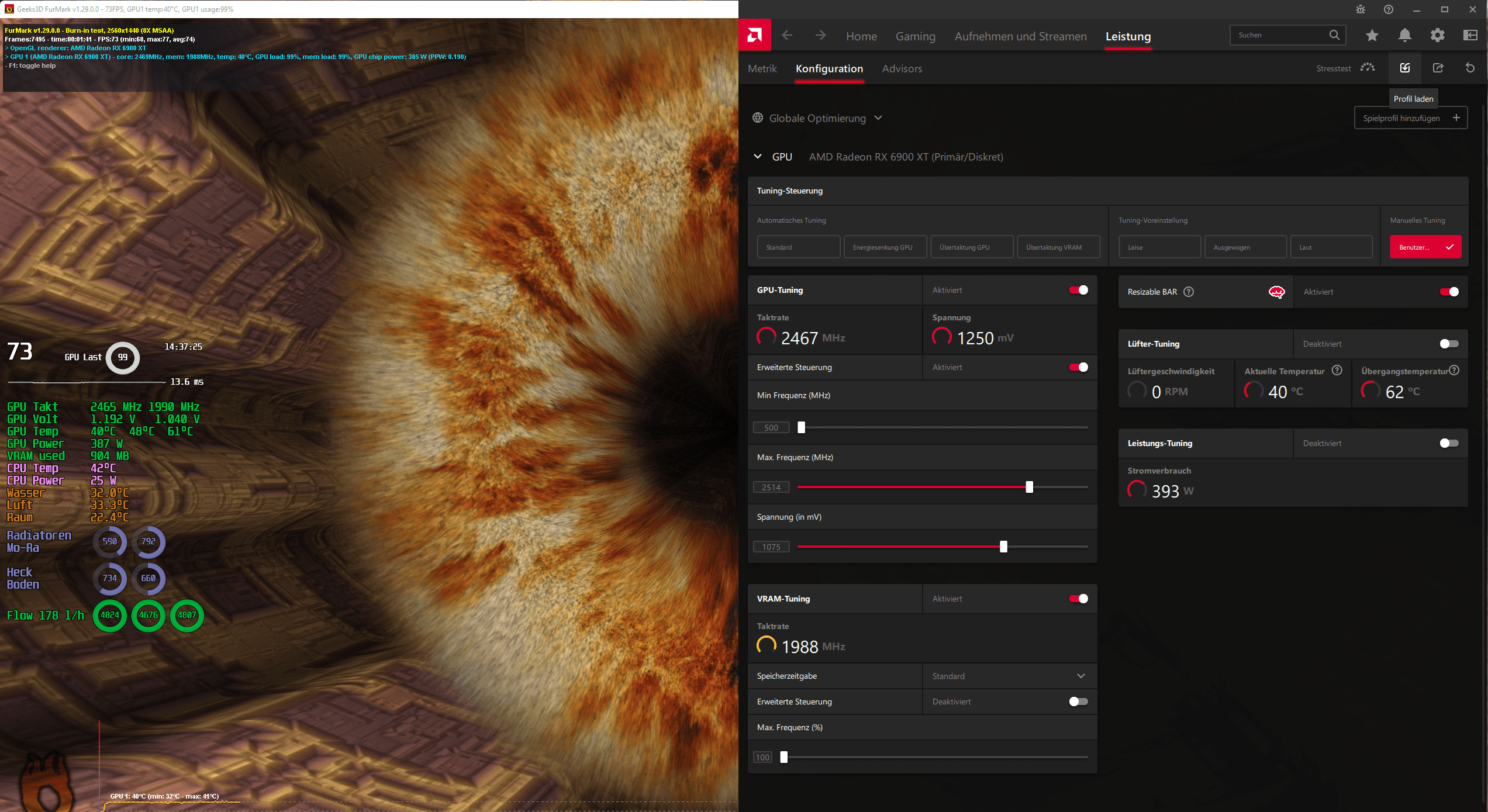
Task: Click Min Frequenz slider handle
Action: [x=802, y=427]
